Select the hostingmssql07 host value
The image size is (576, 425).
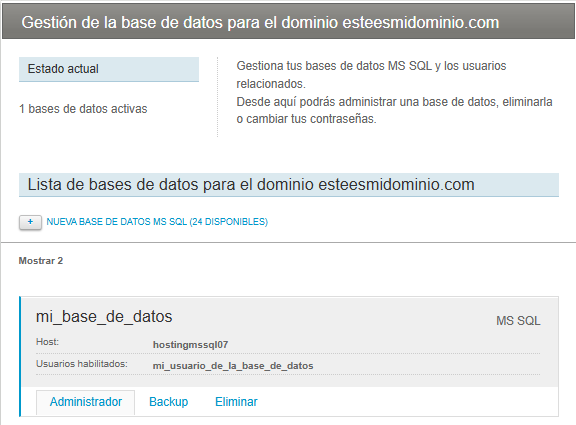point(190,345)
